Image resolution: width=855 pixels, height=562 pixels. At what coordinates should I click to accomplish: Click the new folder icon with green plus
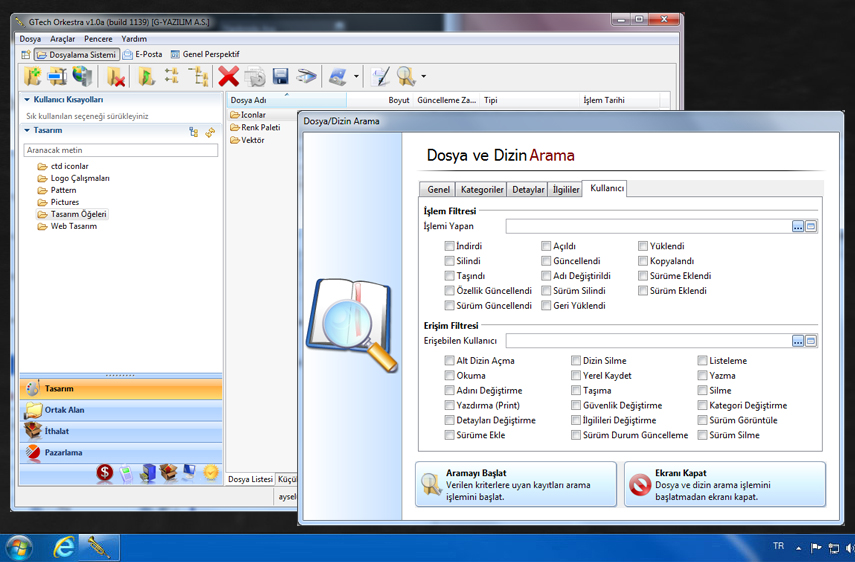(x=32, y=76)
